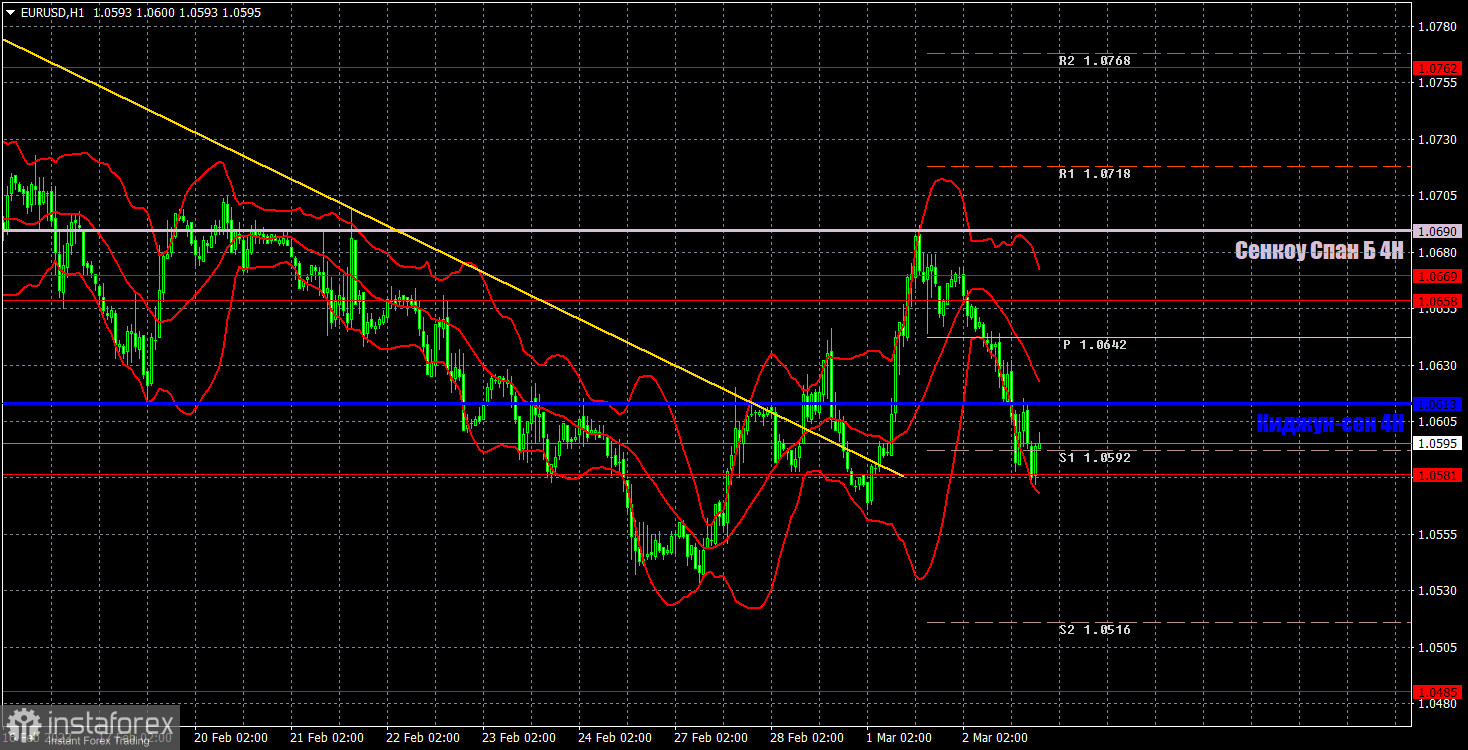Viewport: 1468px width, 750px height.
Task: Click the Сенкоу Спан Б 4H label
Action: (x=1319, y=251)
